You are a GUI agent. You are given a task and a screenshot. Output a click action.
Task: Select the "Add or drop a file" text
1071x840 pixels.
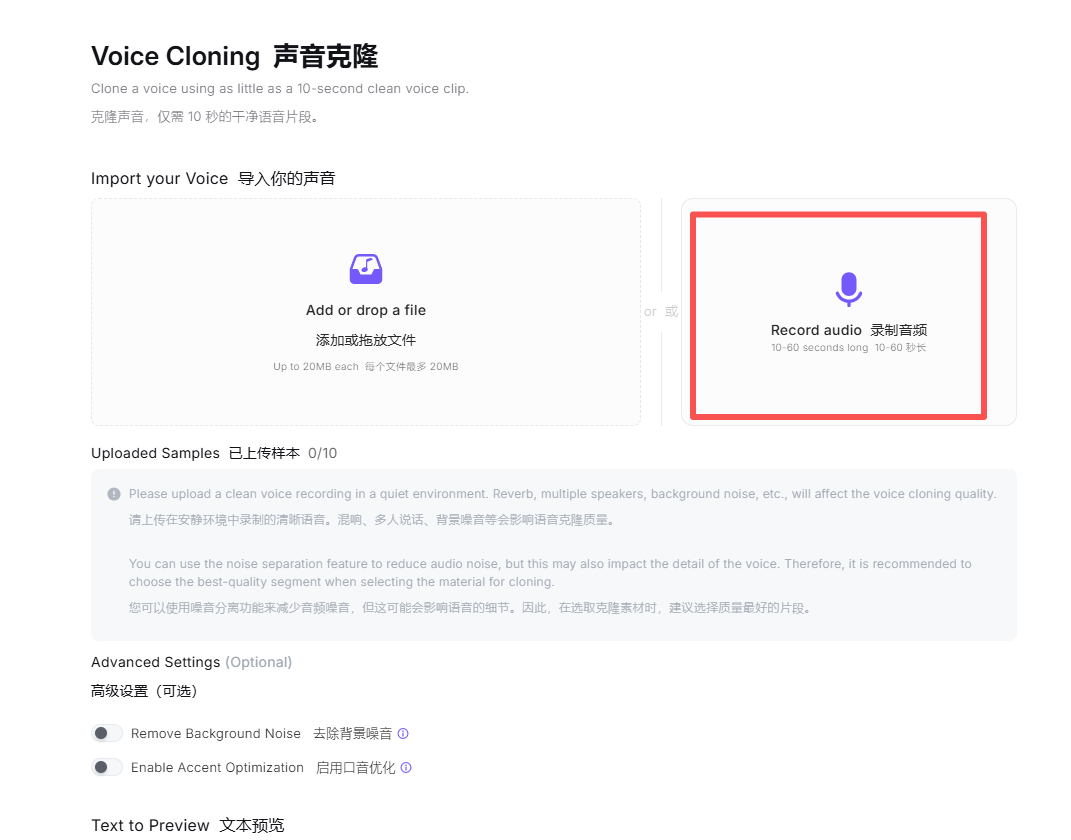pos(366,310)
